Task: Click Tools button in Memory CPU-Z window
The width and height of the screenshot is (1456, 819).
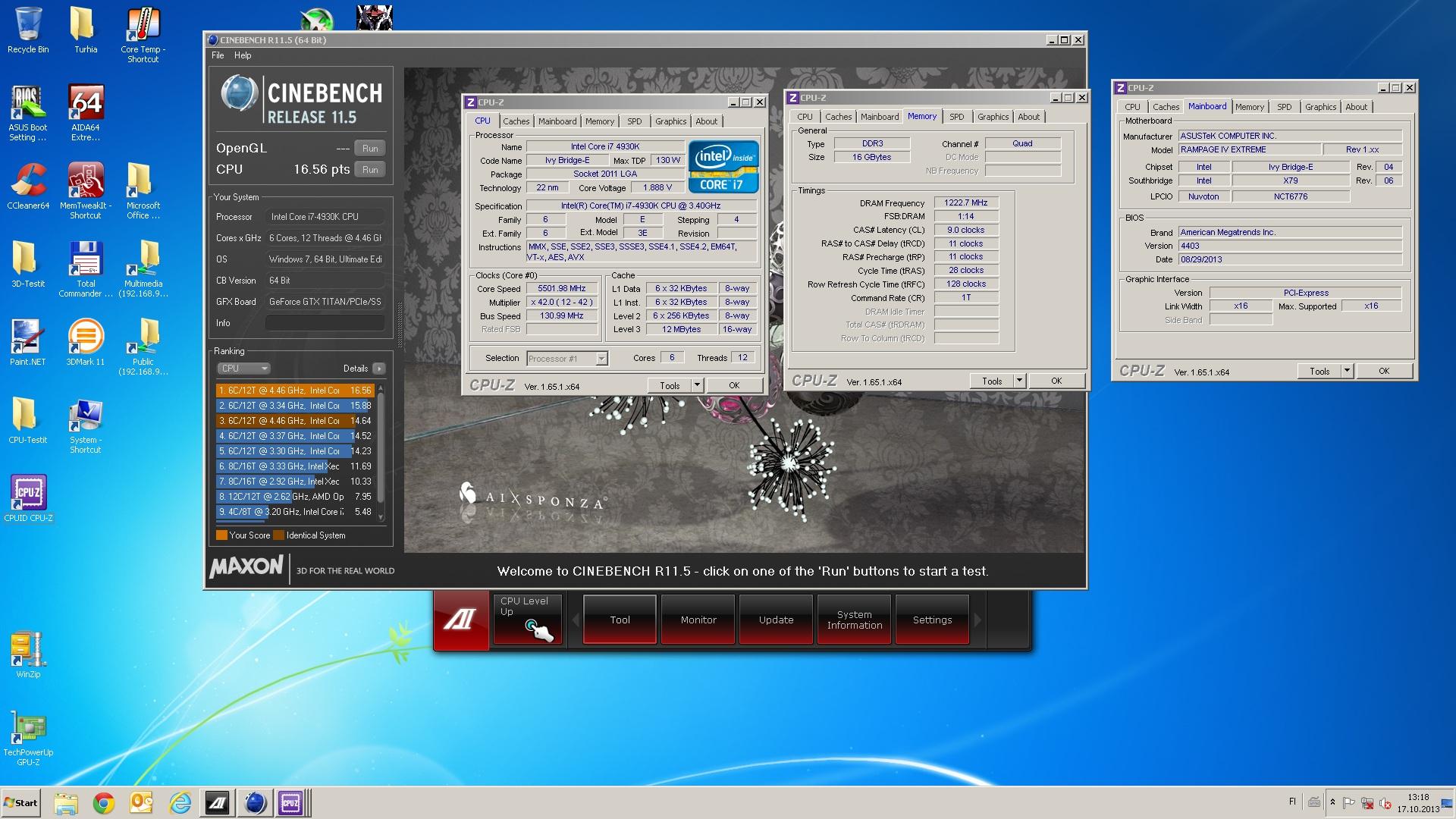Action: point(992,381)
